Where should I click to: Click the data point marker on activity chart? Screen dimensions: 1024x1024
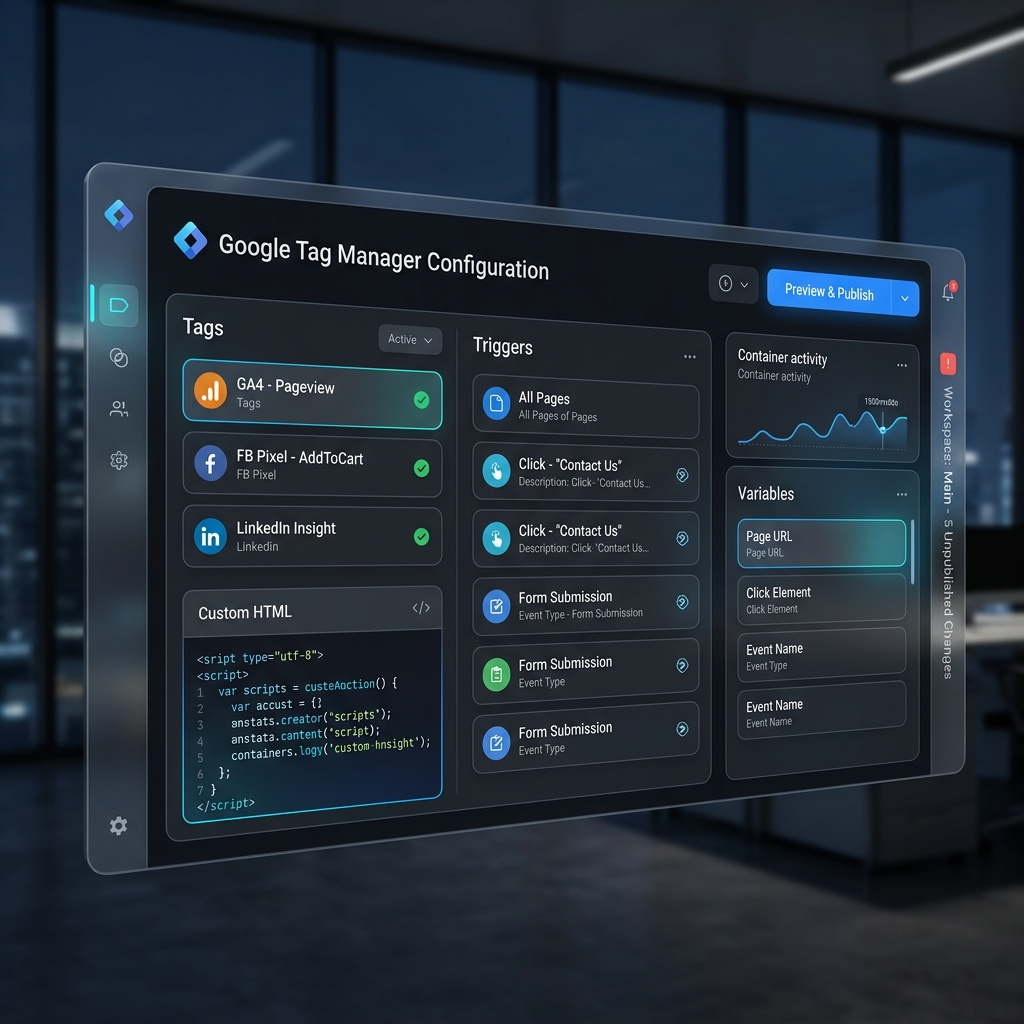point(883,430)
